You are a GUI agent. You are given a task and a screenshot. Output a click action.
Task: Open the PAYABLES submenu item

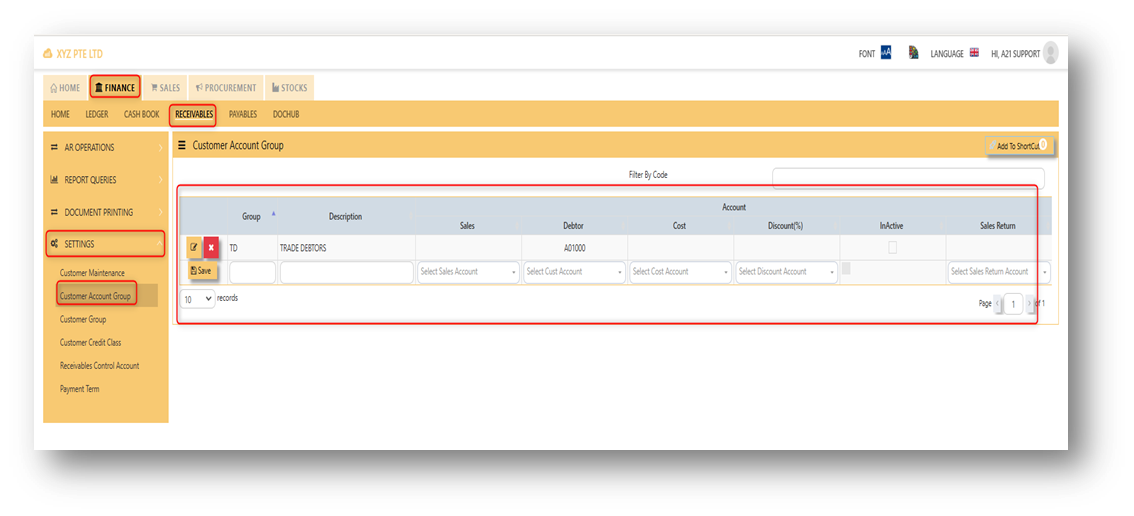click(x=243, y=114)
